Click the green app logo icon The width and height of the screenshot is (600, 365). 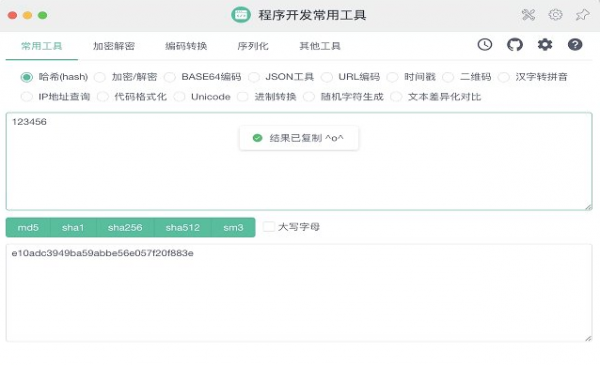tap(241, 15)
